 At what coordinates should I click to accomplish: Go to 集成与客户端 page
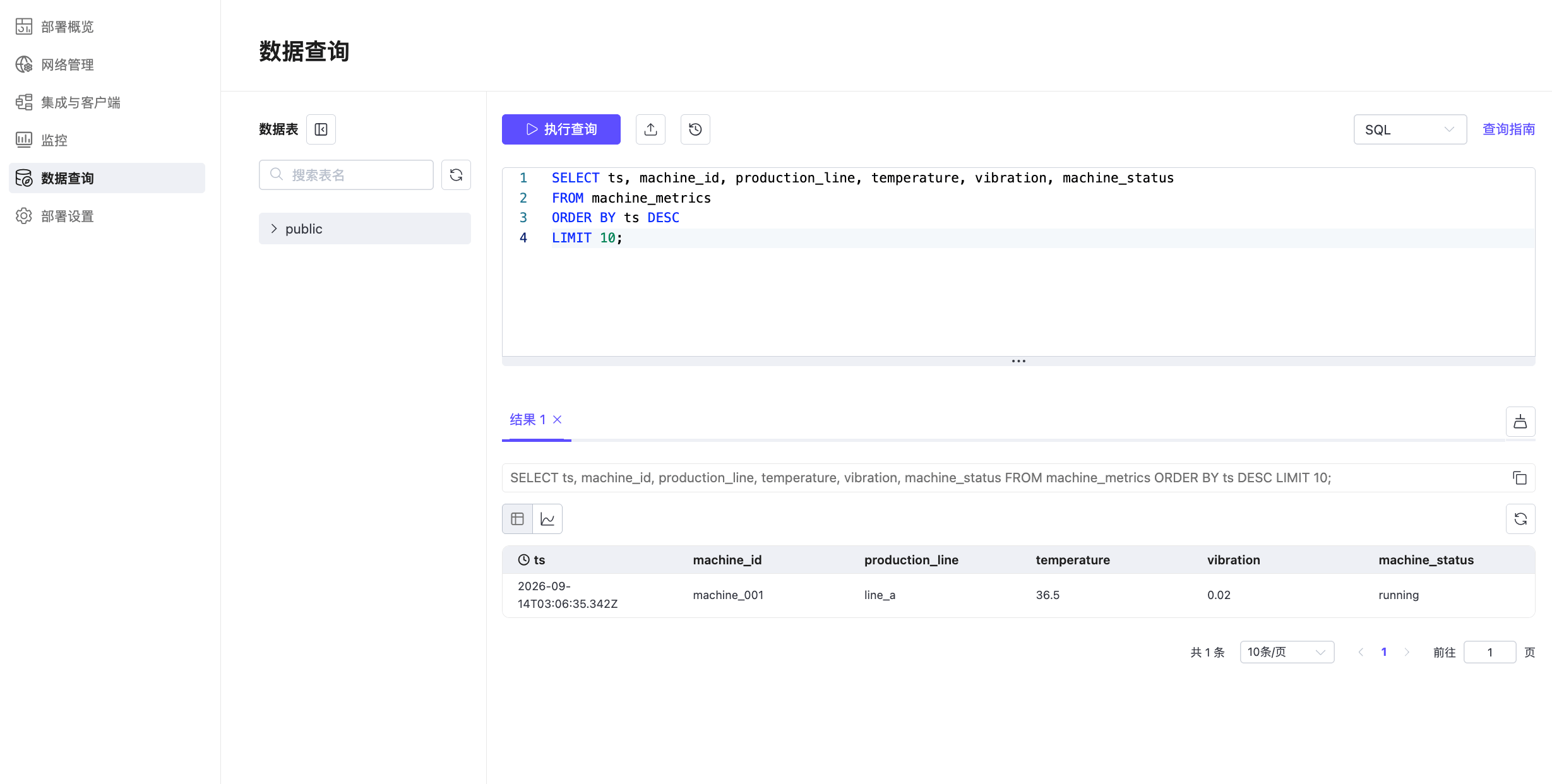107,102
